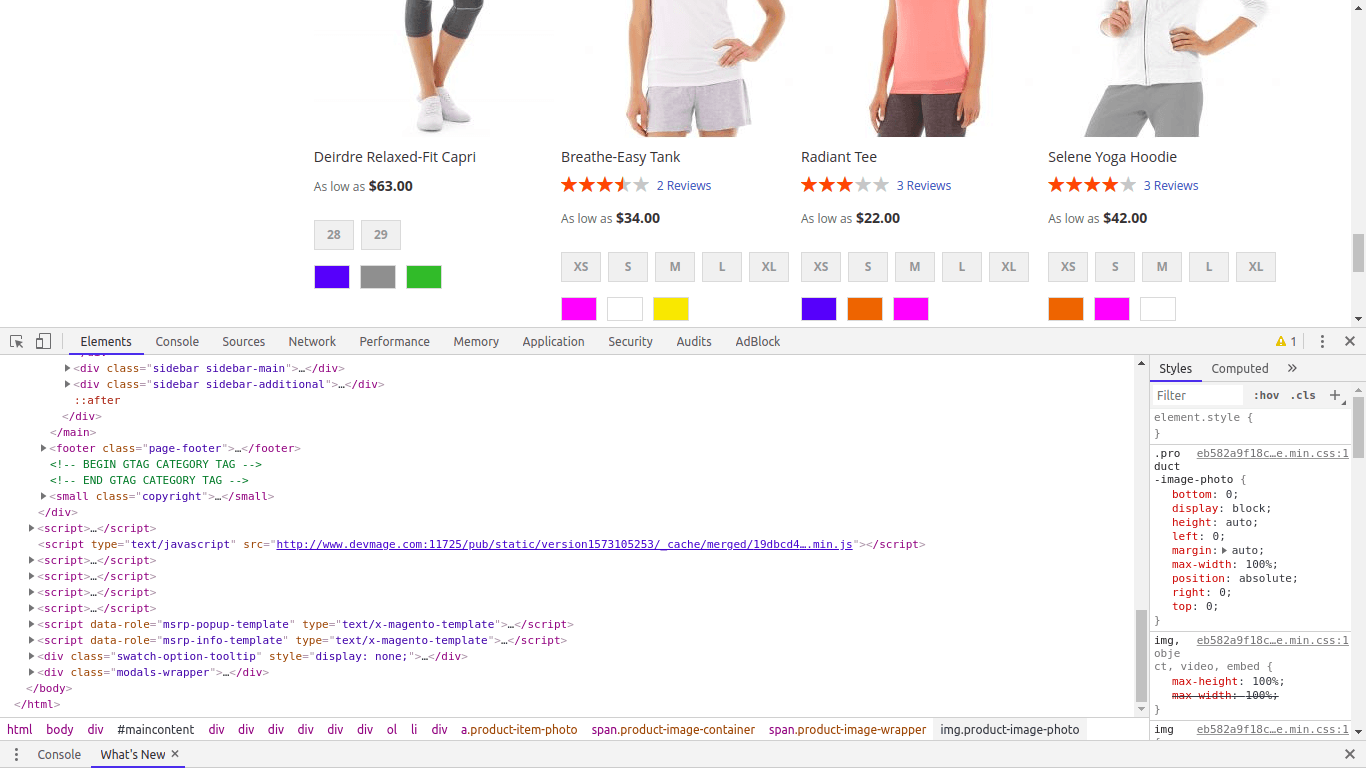Pick the orange swatch for Radiant Tee

click(865, 309)
